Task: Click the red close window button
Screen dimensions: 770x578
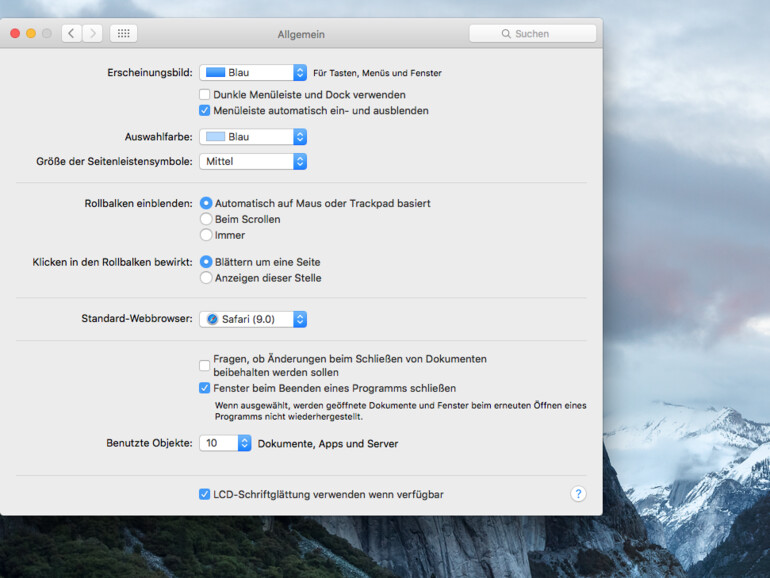Action: tap(15, 33)
